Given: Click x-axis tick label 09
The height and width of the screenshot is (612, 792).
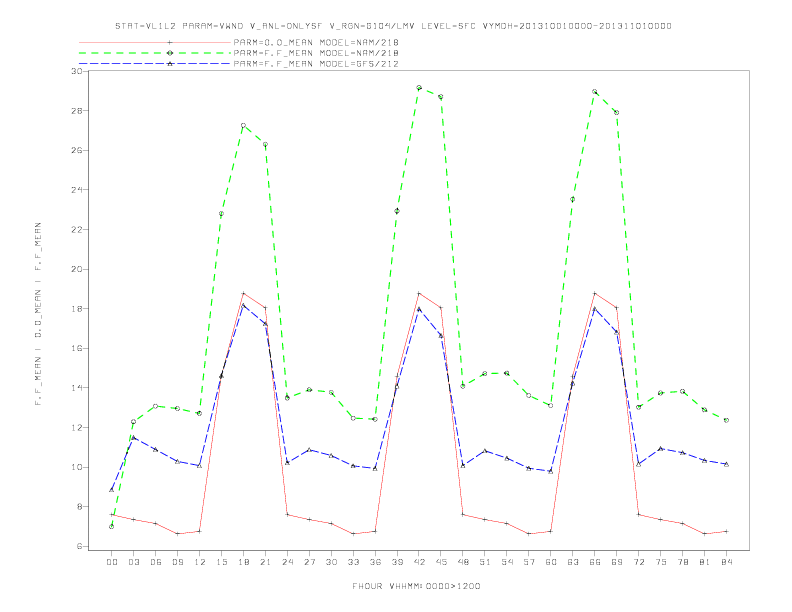Looking at the screenshot, I should pos(177,562).
